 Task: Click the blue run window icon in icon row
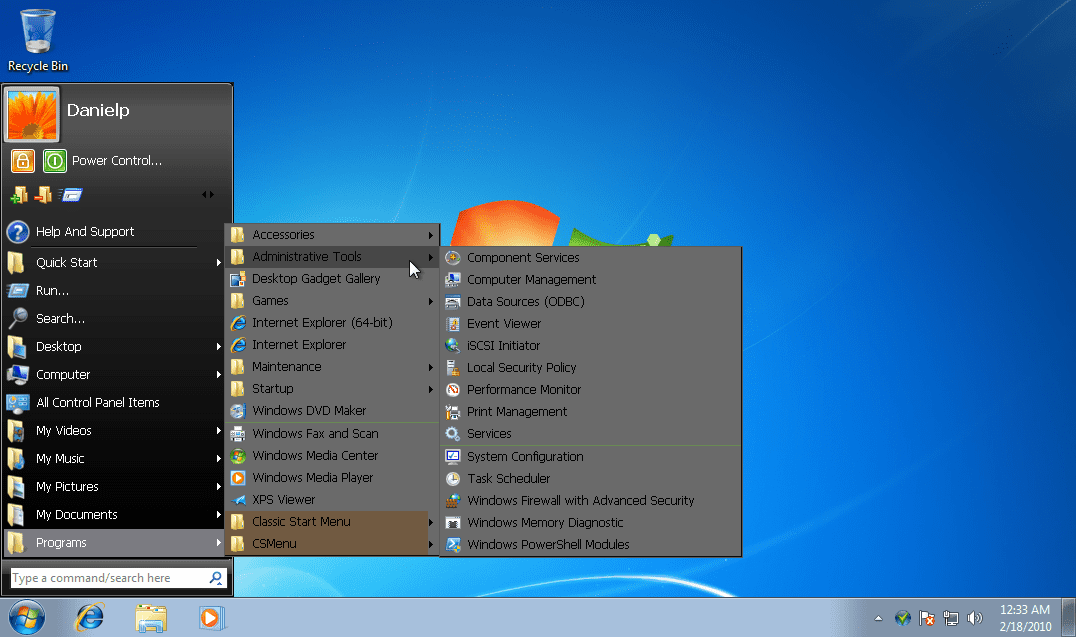point(71,196)
